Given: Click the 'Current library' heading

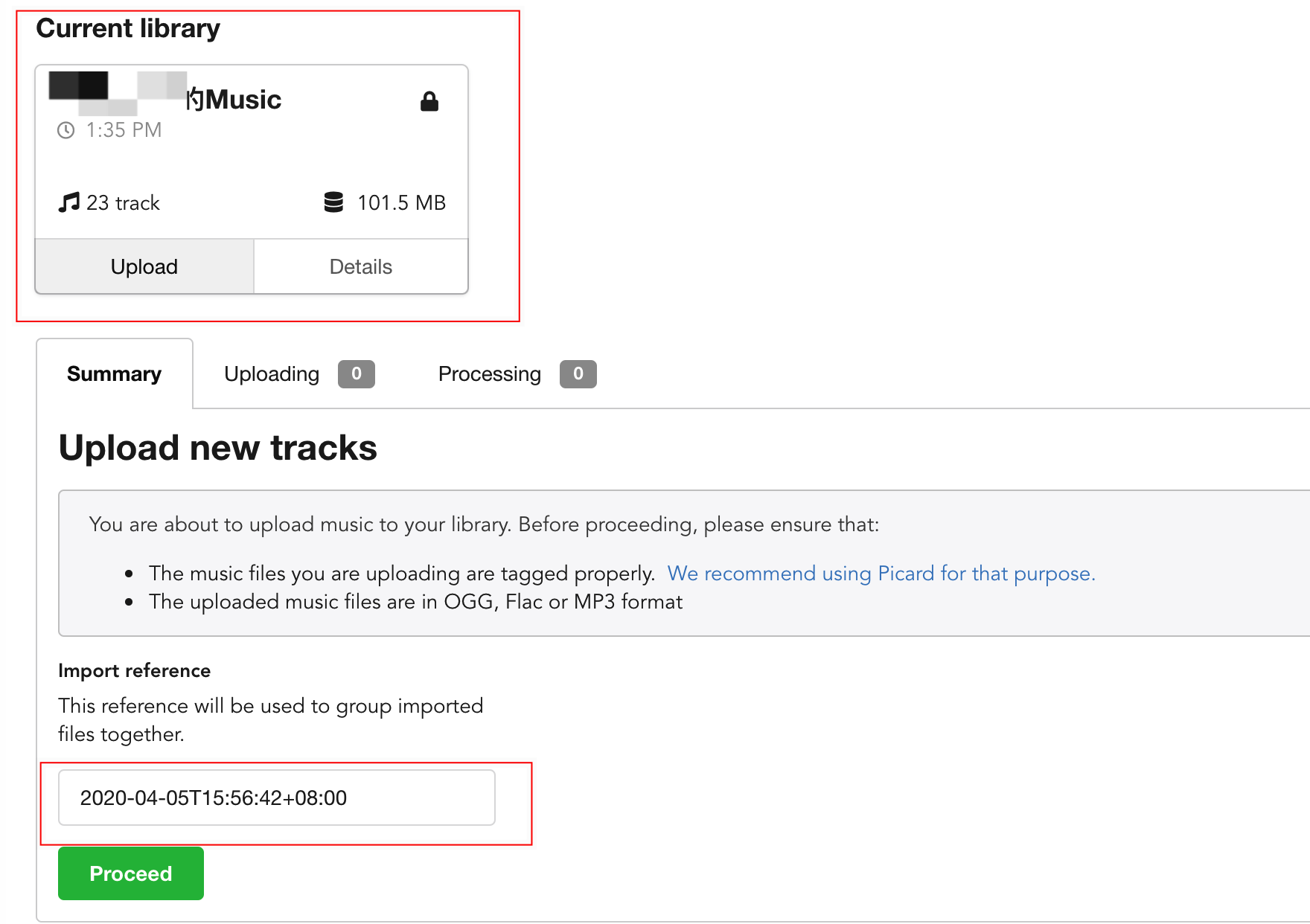Looking at the screenshot, I should click(128, 28).
